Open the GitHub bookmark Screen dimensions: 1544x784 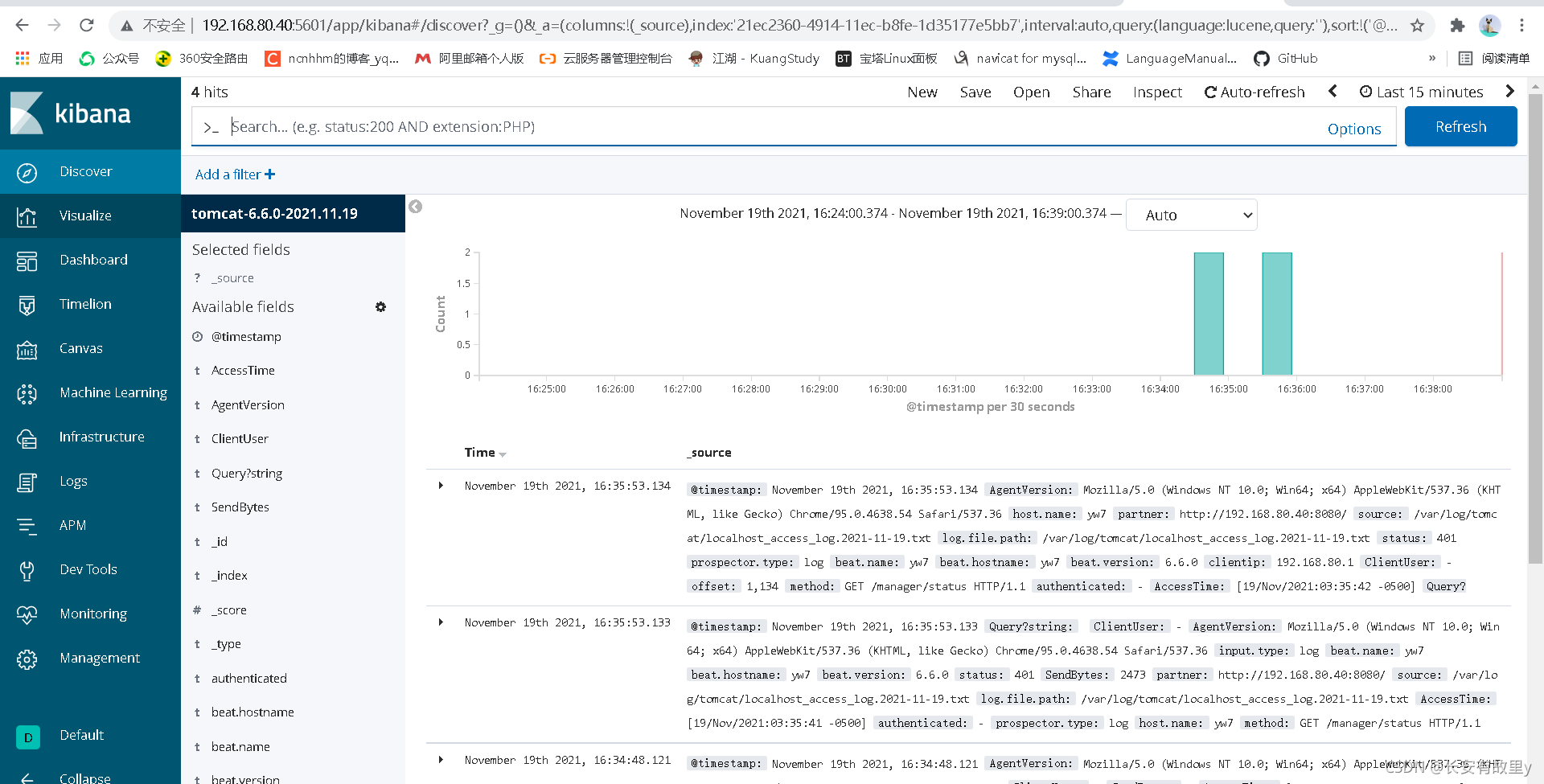tap(1286, 58)
